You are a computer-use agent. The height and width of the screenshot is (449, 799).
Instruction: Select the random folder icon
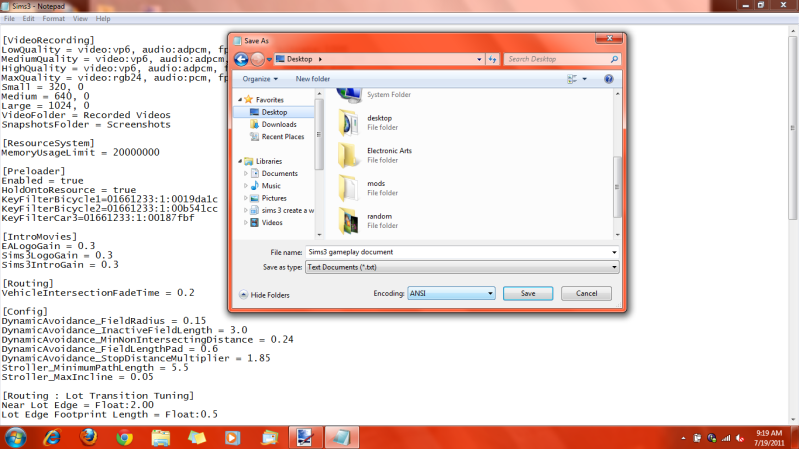[349, 220]
